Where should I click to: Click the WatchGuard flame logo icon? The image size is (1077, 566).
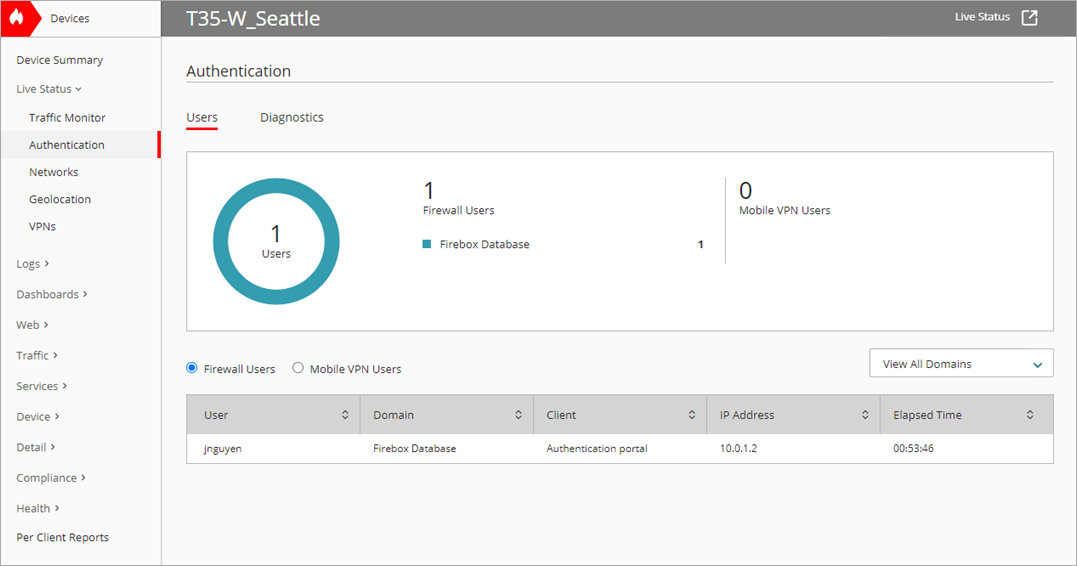pos(16,18)
